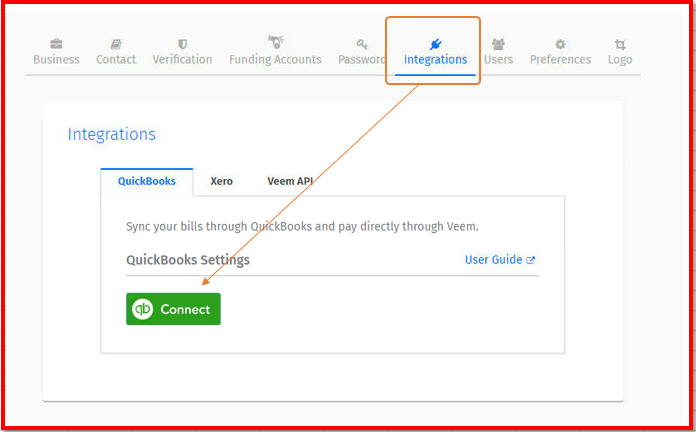Click the Contact card icon
The image size is (696, 432).
116,44
